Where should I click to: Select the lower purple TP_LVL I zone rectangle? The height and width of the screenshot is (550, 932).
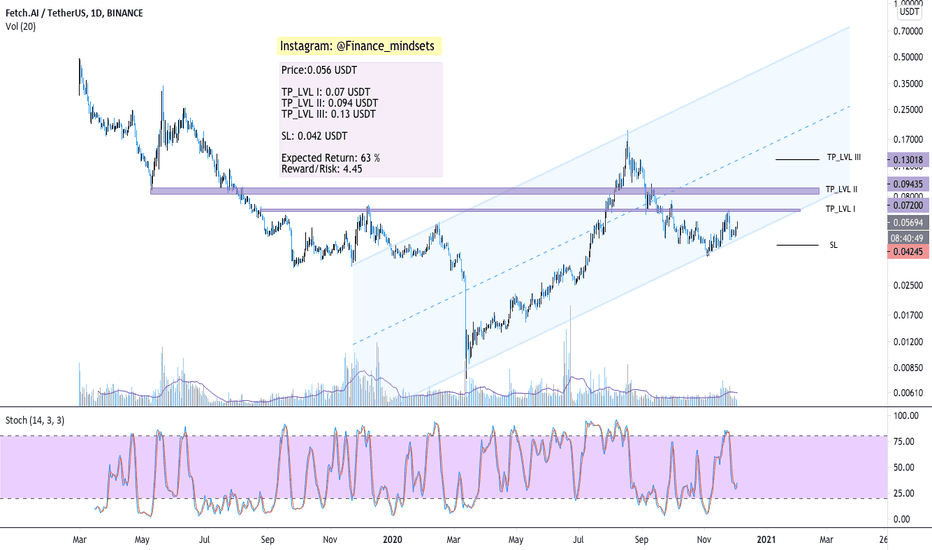(531, 210)
